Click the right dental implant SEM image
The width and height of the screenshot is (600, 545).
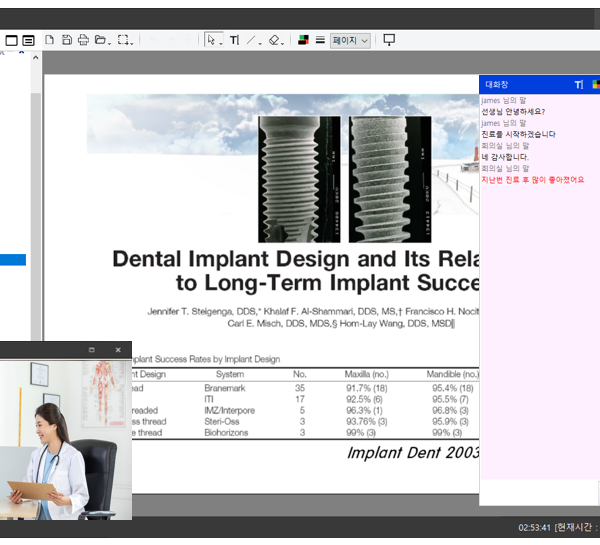tap(390, 179)
